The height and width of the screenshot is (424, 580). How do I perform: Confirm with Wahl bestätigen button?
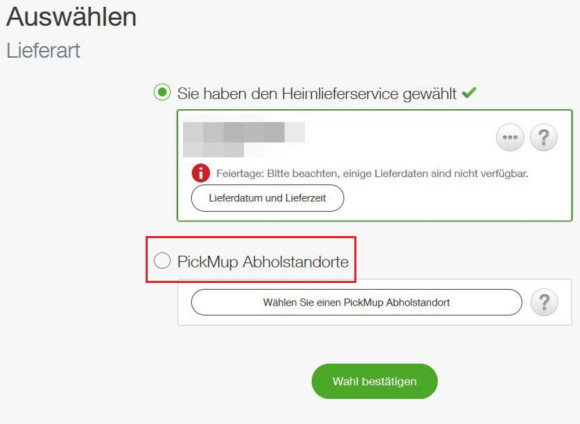(374, 381)
